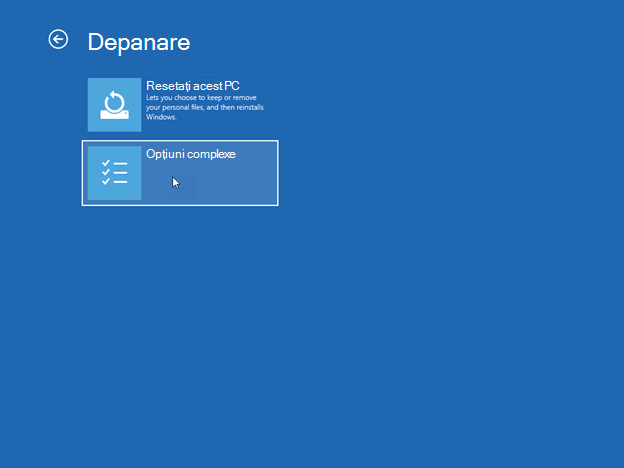Screen dimensions: 624x468
Task: Go back using the circled arrow
Action: (x=58, y=39)
